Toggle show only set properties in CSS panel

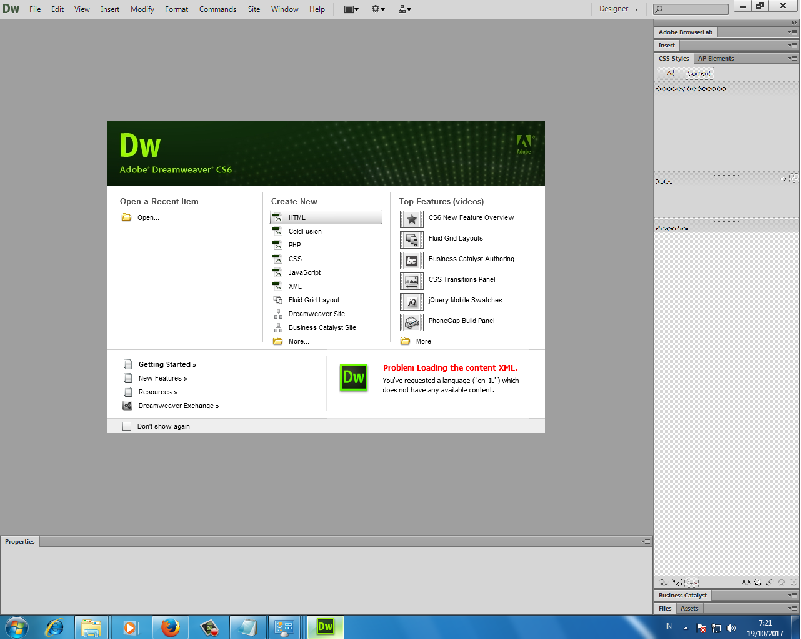[x=691, y=582]
